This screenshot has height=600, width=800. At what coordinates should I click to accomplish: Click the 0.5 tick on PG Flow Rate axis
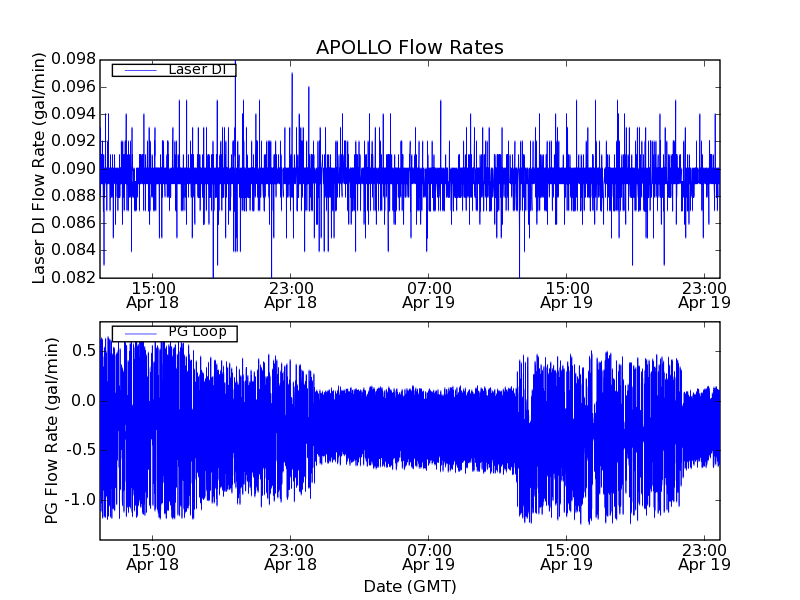click(x=84, y=351)
